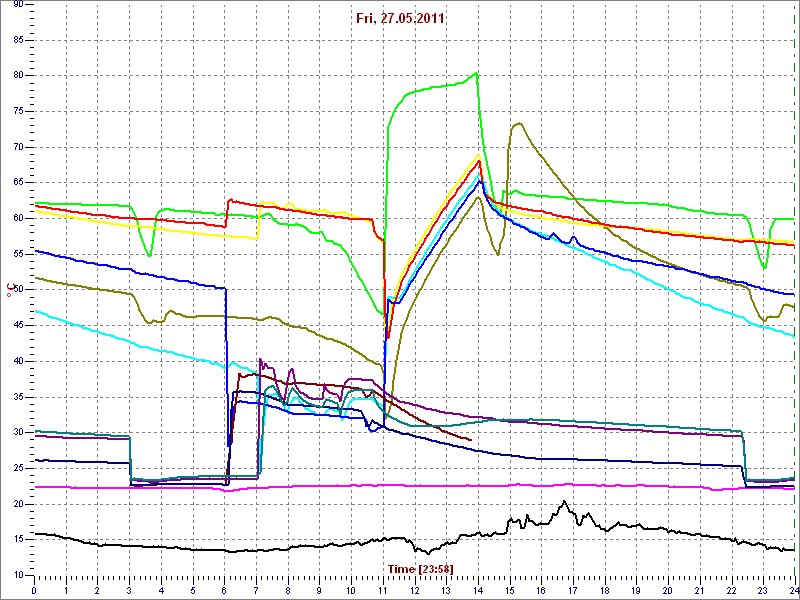This screenshot has height=600, width=800.
Task: Select the y-axis value 25
Action: pos(16,468)
